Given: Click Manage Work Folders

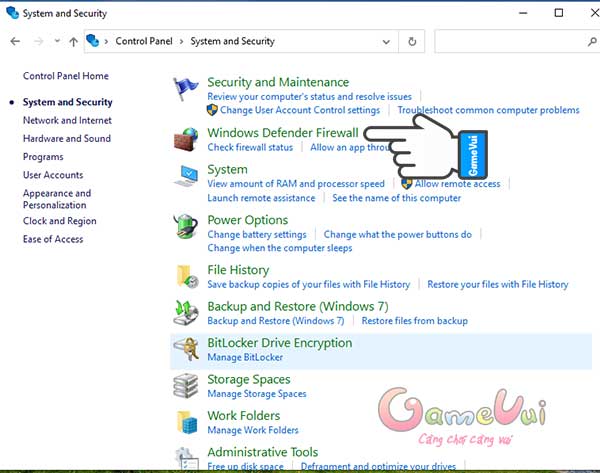Looking at the screenshot, I should pos(253,430).
